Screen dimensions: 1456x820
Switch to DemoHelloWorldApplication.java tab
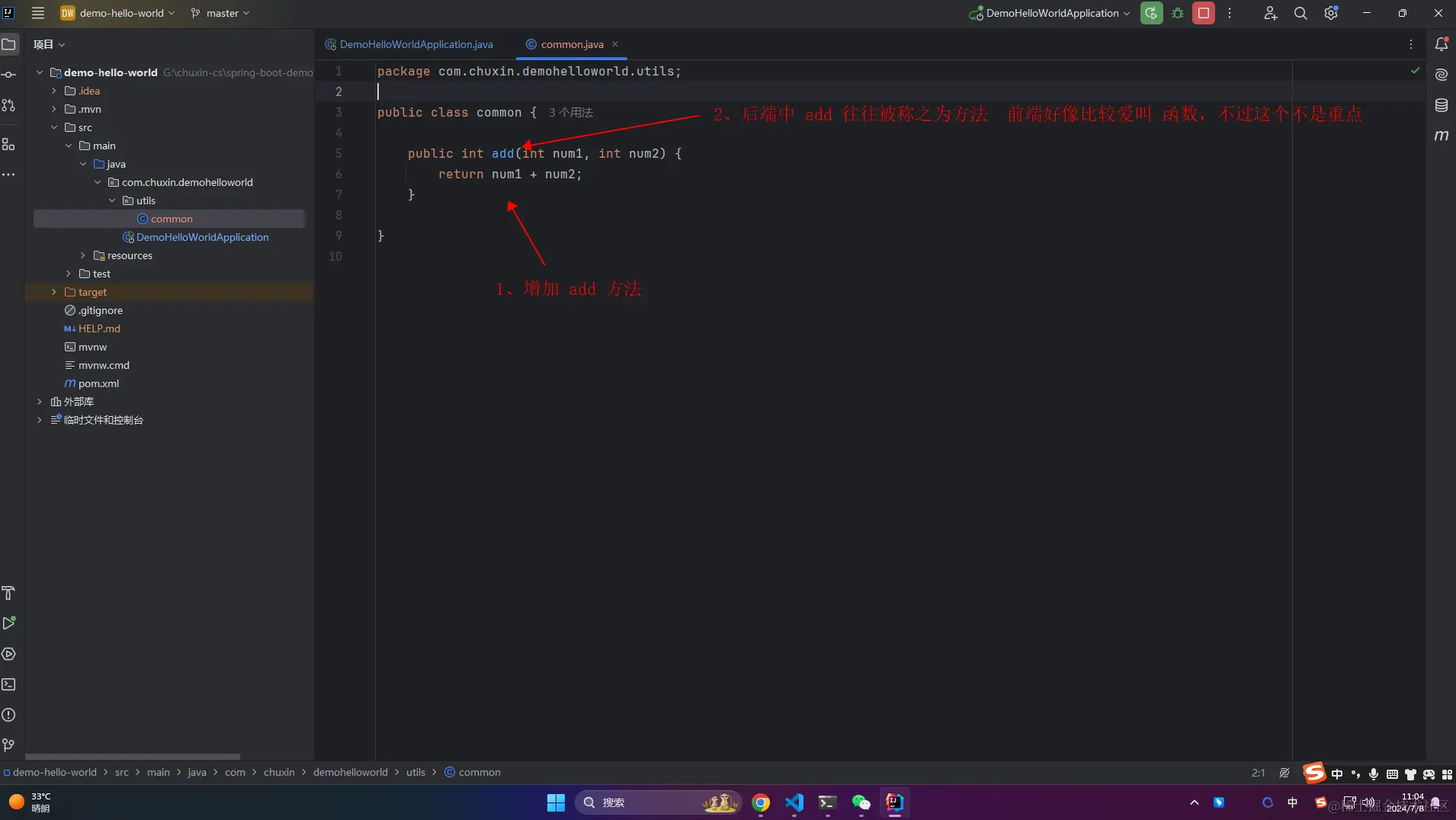pos(409,44)
